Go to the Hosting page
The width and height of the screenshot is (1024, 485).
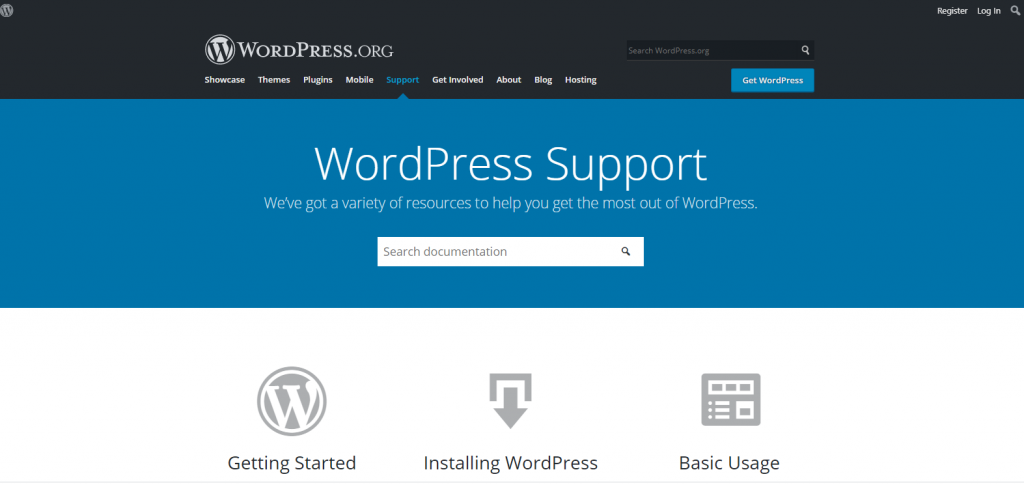[x=581, y=80]
